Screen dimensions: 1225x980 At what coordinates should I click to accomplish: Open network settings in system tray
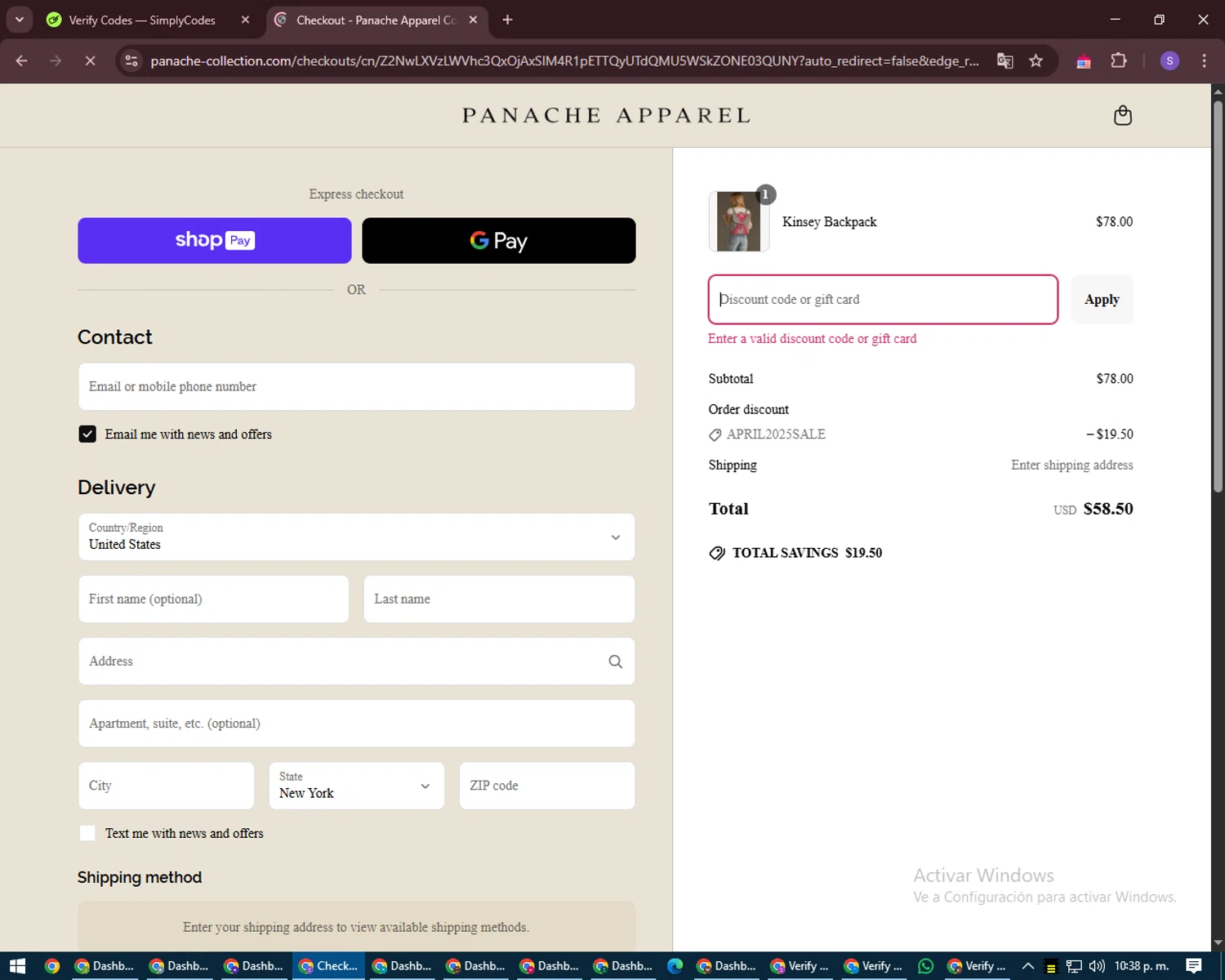click(1074, 966)
